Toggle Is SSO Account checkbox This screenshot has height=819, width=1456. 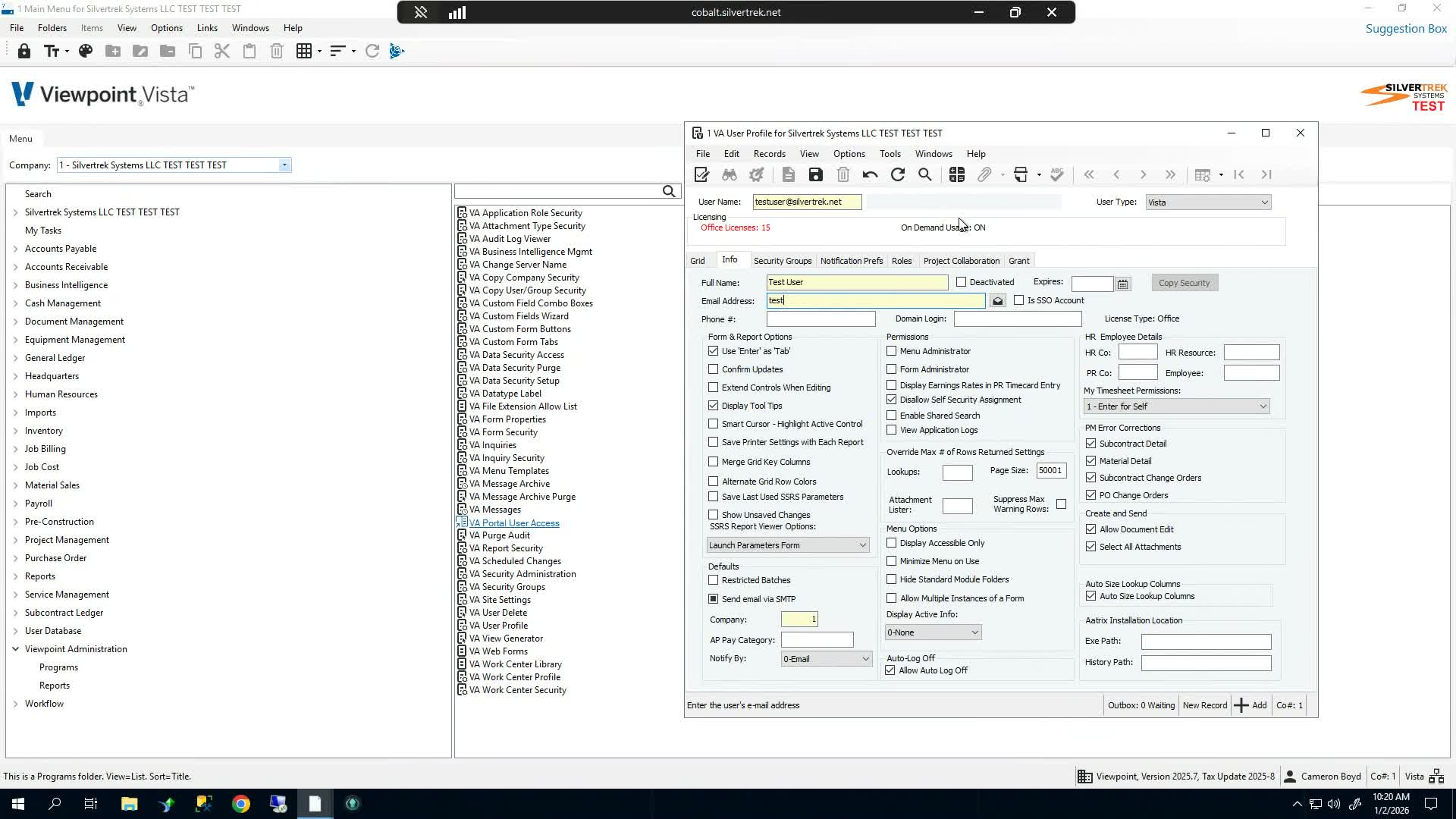click(x=1019, y=300)
